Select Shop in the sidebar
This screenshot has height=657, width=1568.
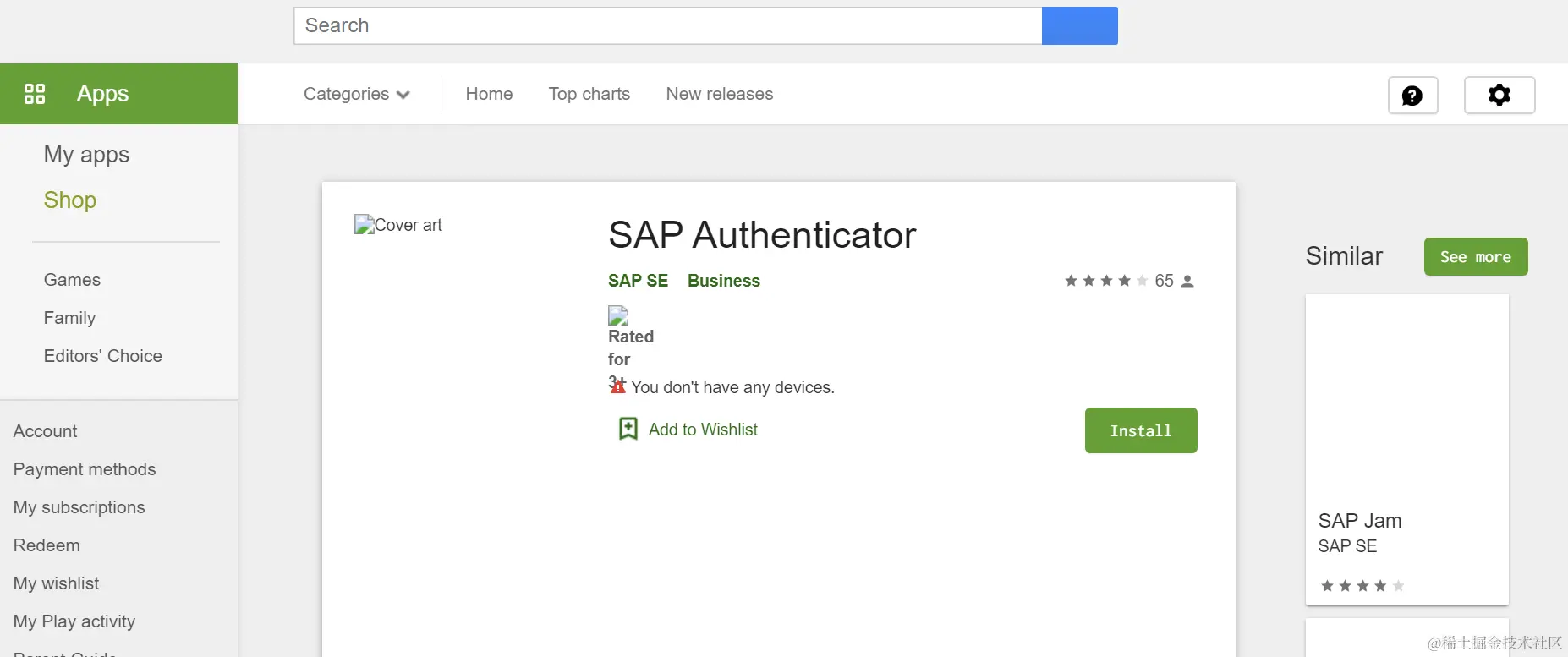70,200
